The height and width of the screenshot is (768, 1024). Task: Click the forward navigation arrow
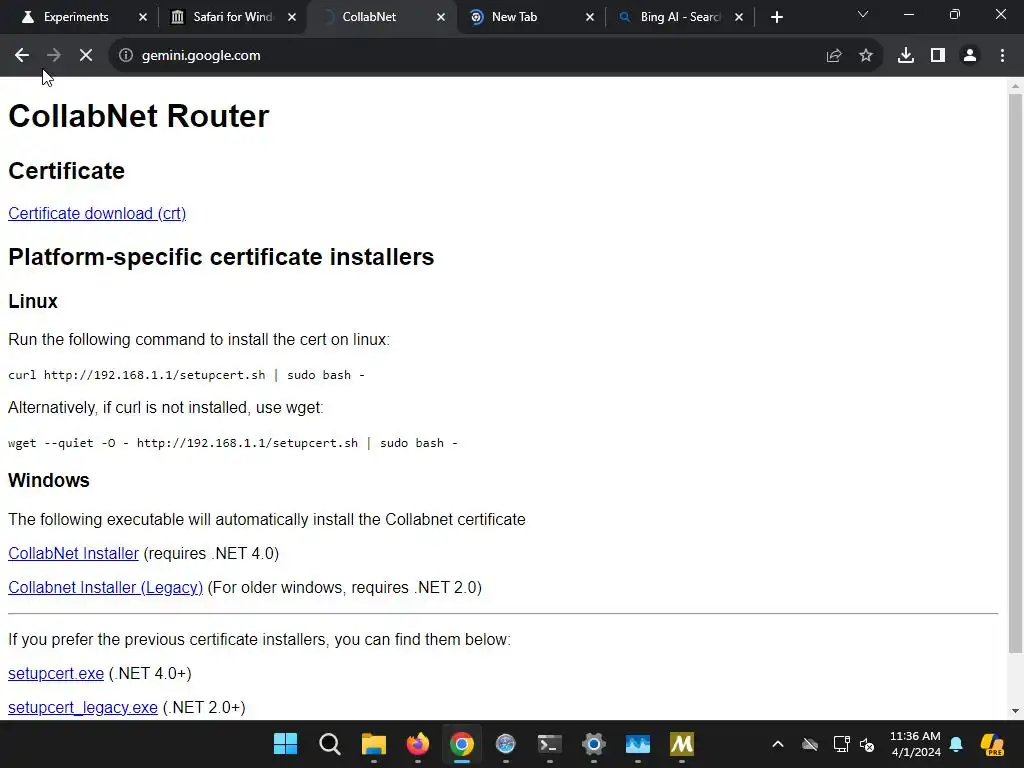click(54, 56)
